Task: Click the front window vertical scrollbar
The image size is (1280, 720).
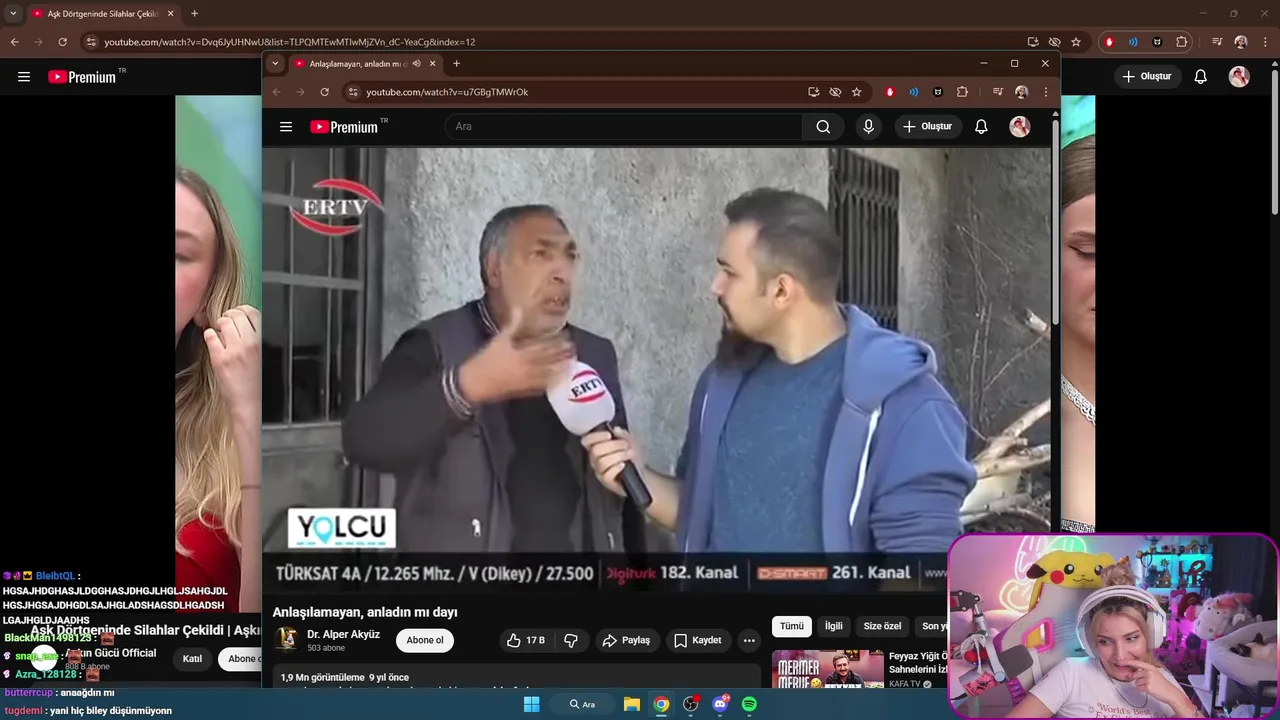Action: pyautogui.click(x=1055, y=220)
